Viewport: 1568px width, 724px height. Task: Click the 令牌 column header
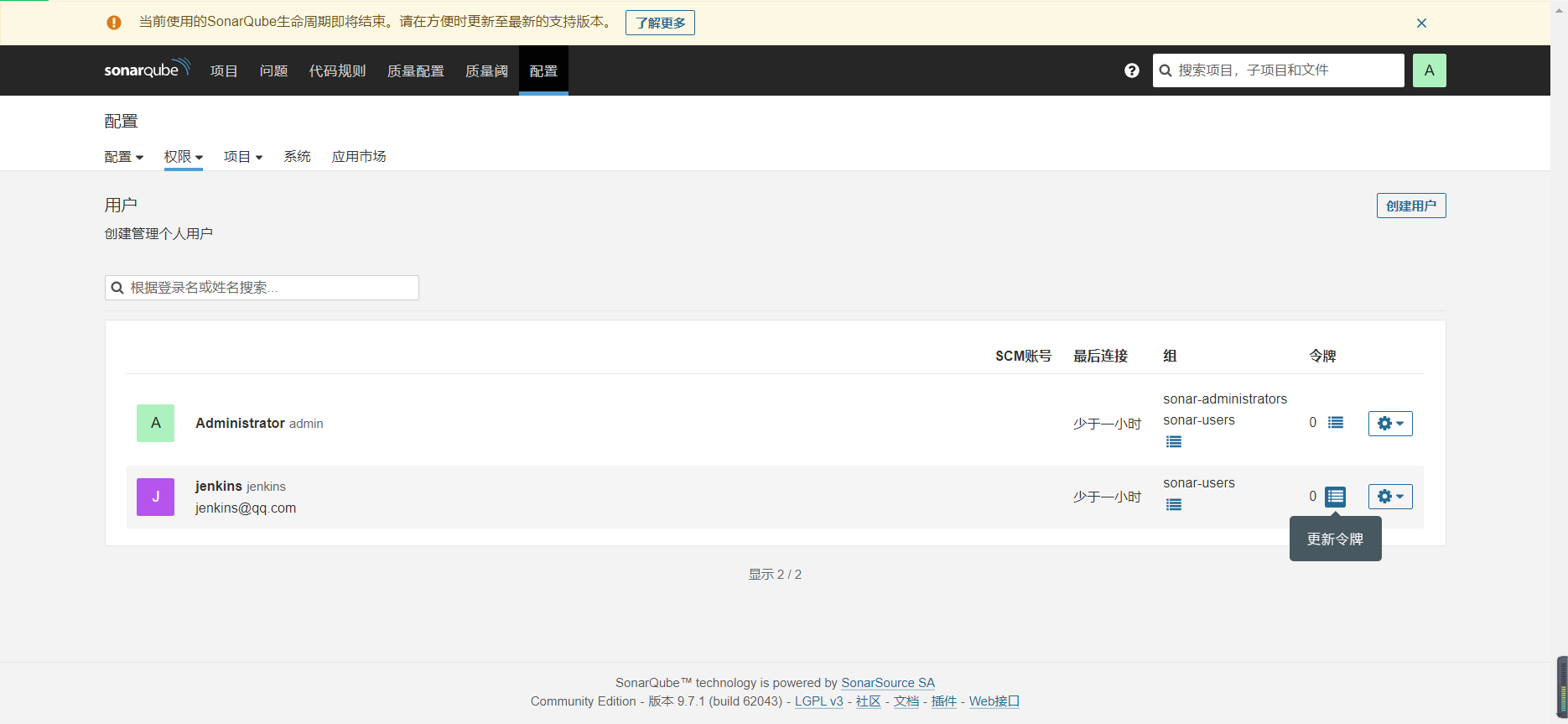click(x=1322, y=356)
